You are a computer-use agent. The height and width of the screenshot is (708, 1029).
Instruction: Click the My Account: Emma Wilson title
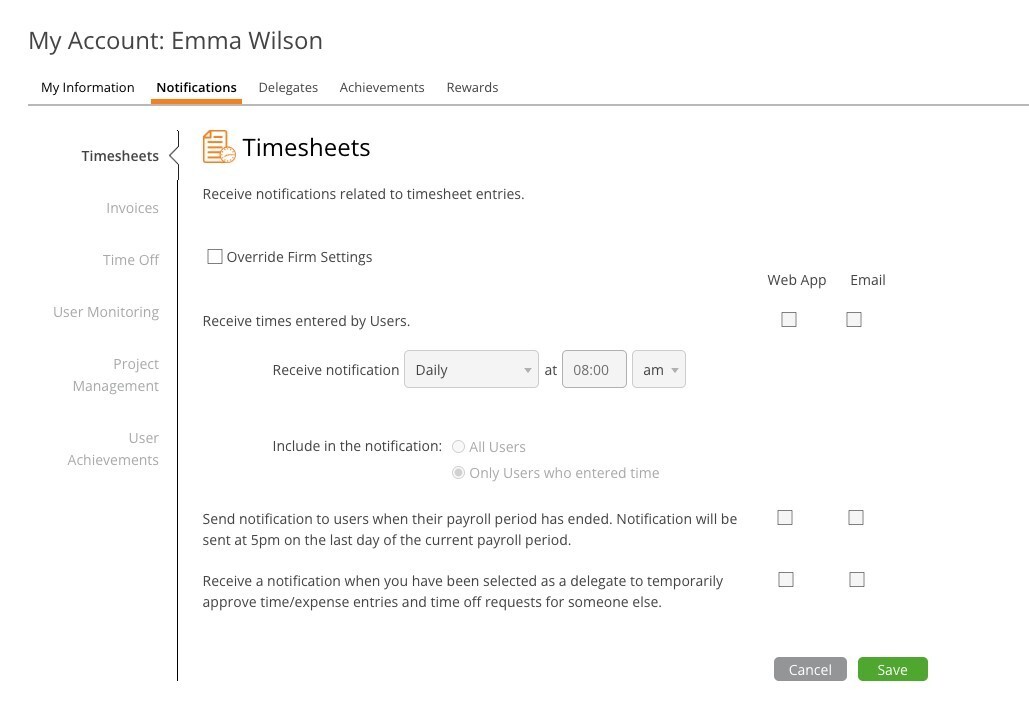[x=175, y=41]
